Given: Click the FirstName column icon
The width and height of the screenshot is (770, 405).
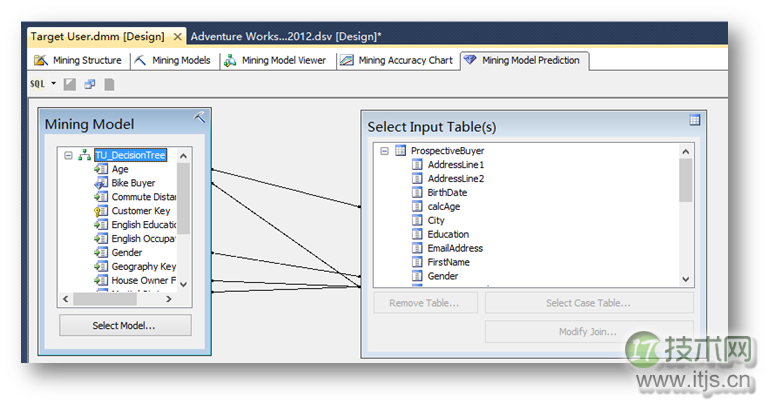Looking at the screenshot, I should pos(417,262).
